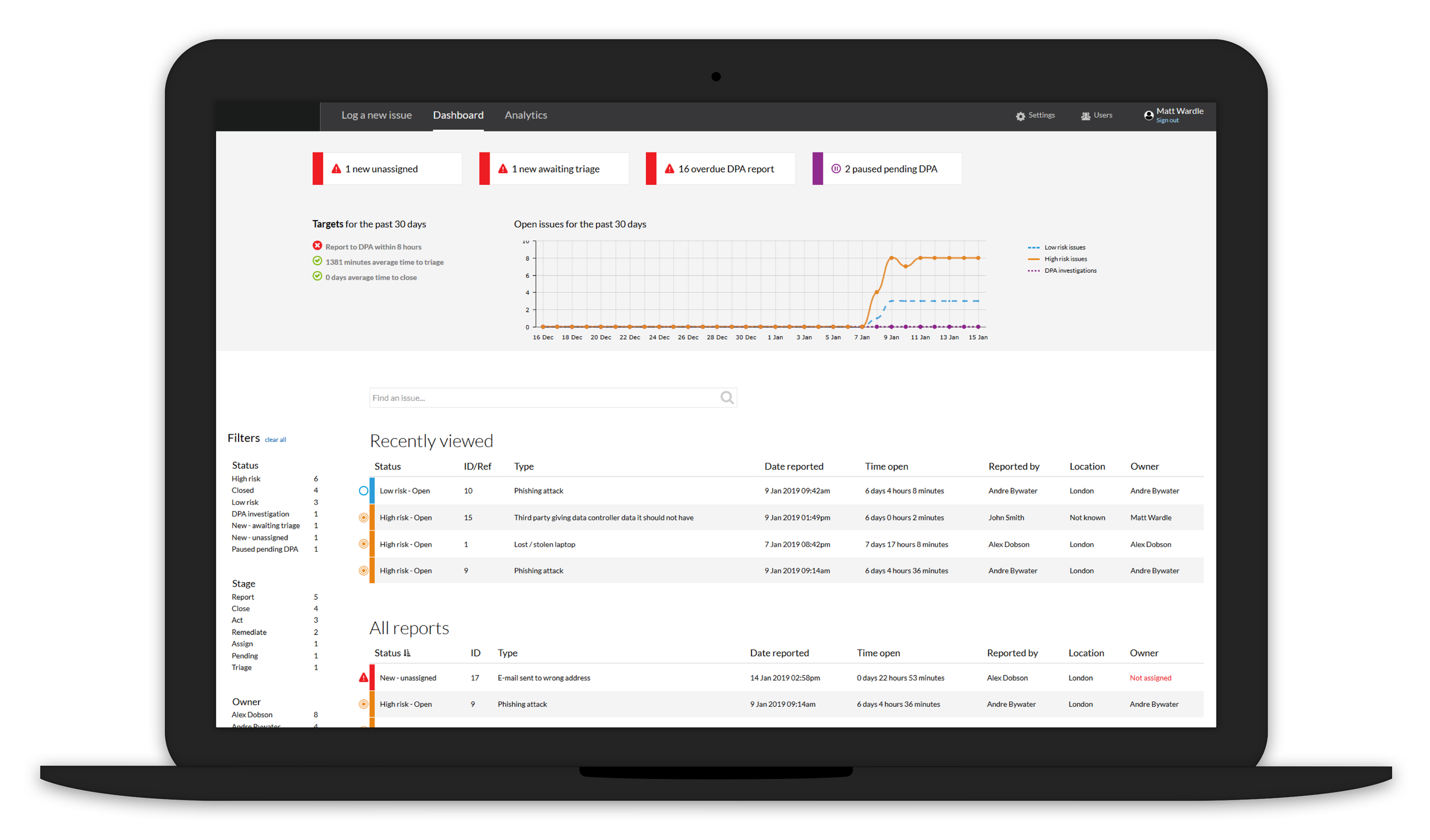Toggle the Remediate stage filter
Viewport: 1430px width, 840px height.
pos(249,632)
